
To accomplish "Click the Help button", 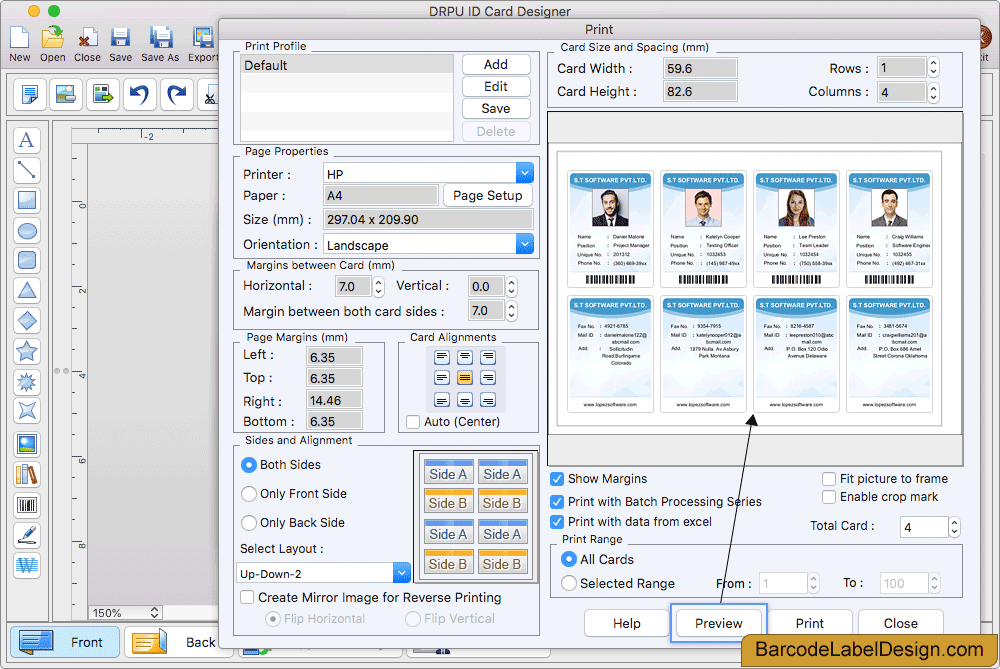I will click(x=627, y=623).
